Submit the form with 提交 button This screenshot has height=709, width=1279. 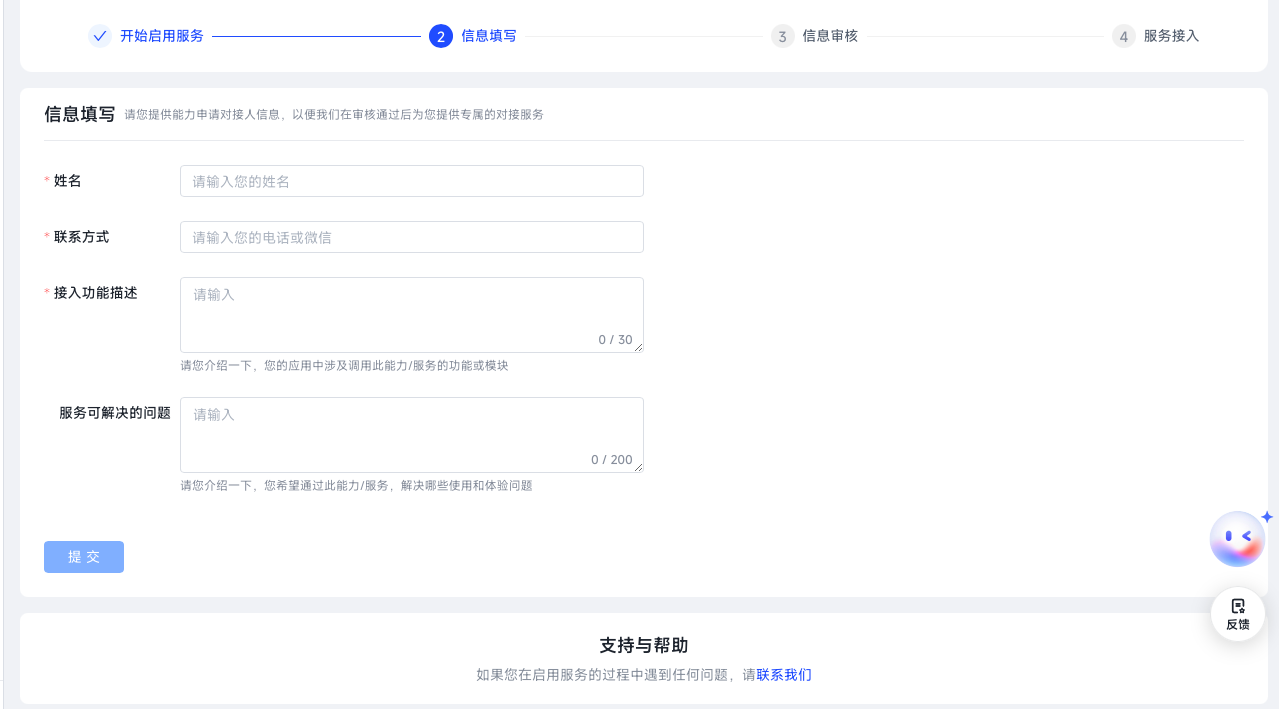(x=84, y=557)
